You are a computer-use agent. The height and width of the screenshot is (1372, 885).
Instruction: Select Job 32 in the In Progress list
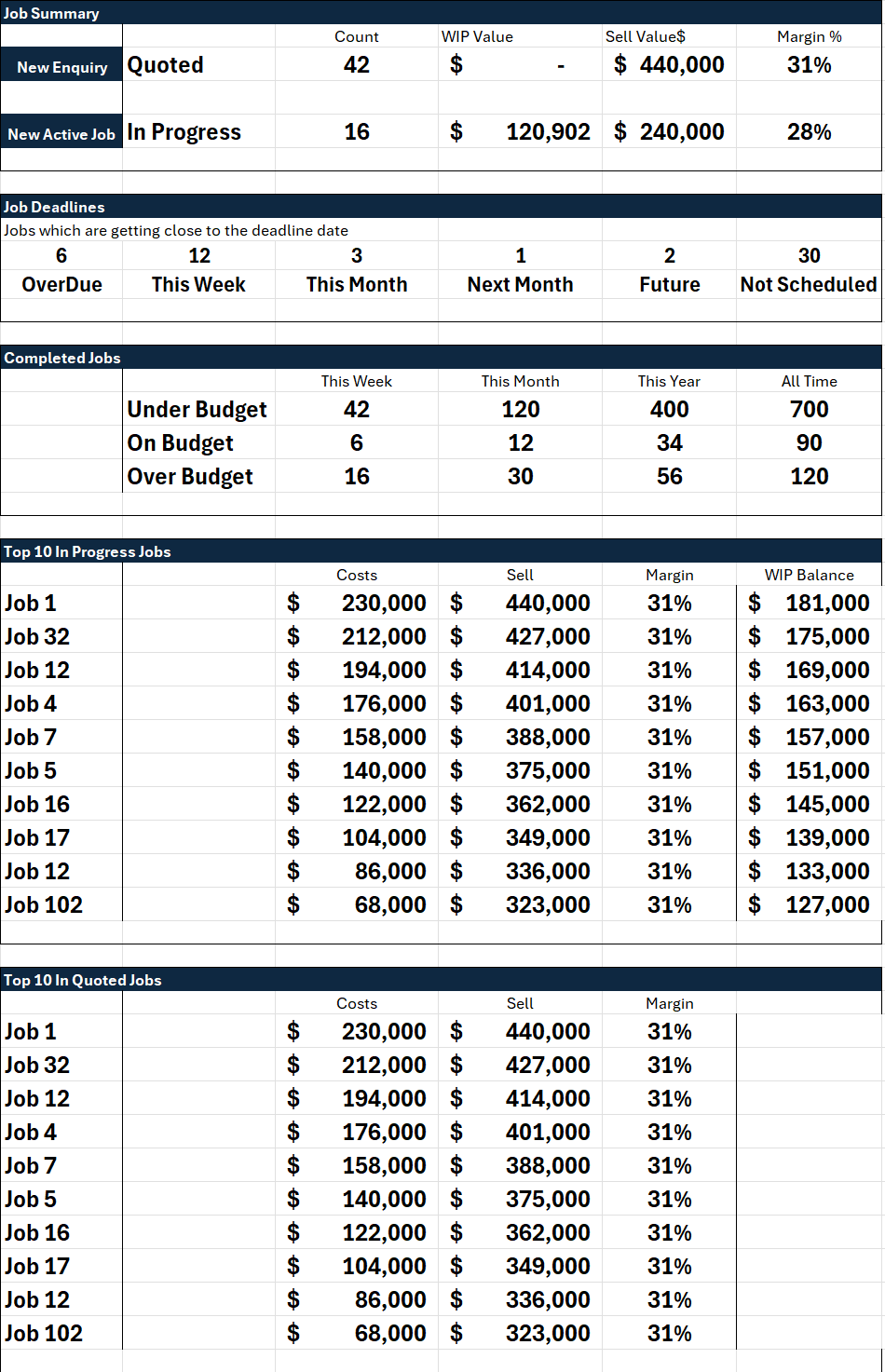click(x=37, y=637)
